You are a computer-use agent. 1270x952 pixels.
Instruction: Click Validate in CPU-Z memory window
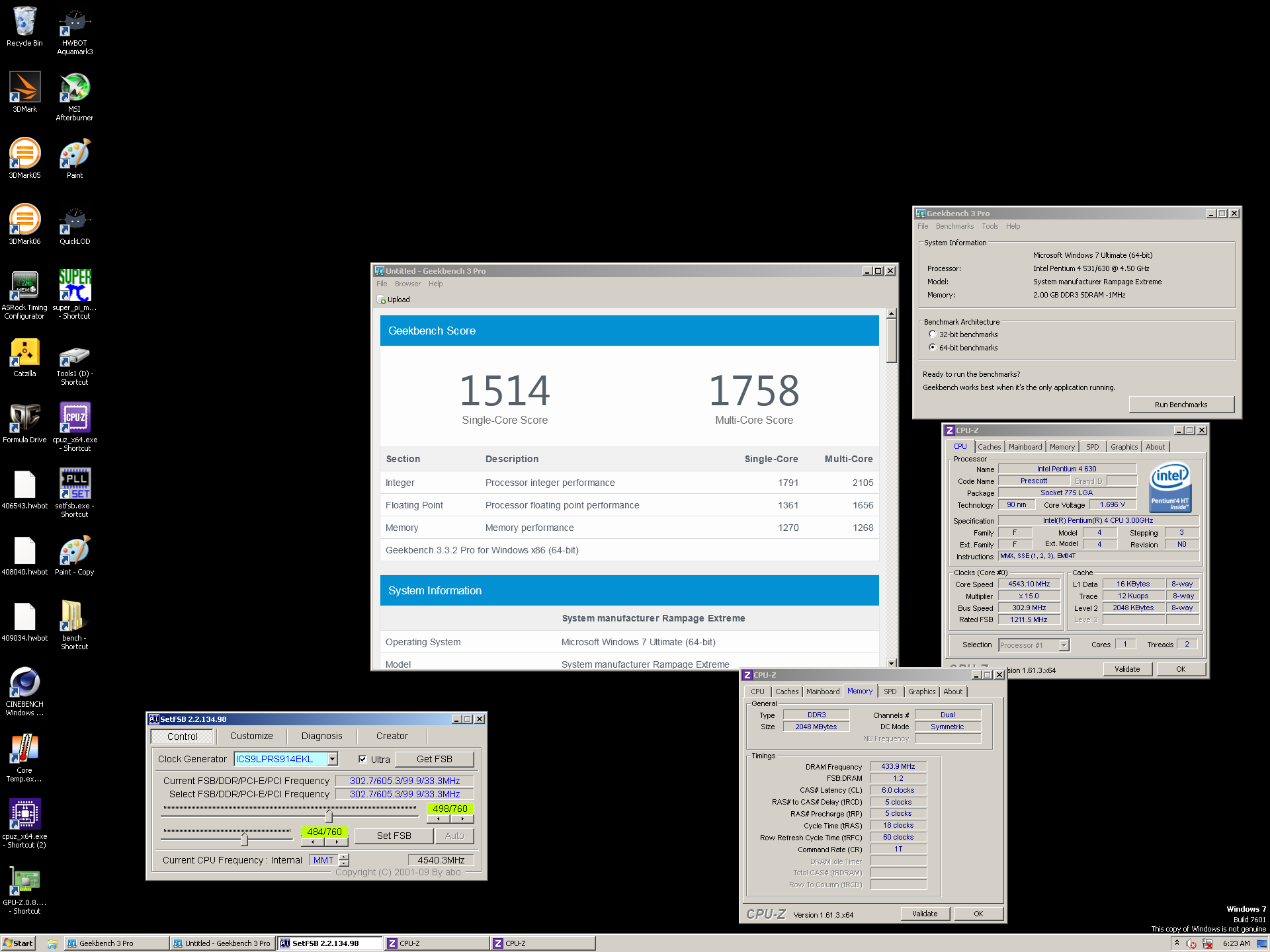click(x=925, y=914)
